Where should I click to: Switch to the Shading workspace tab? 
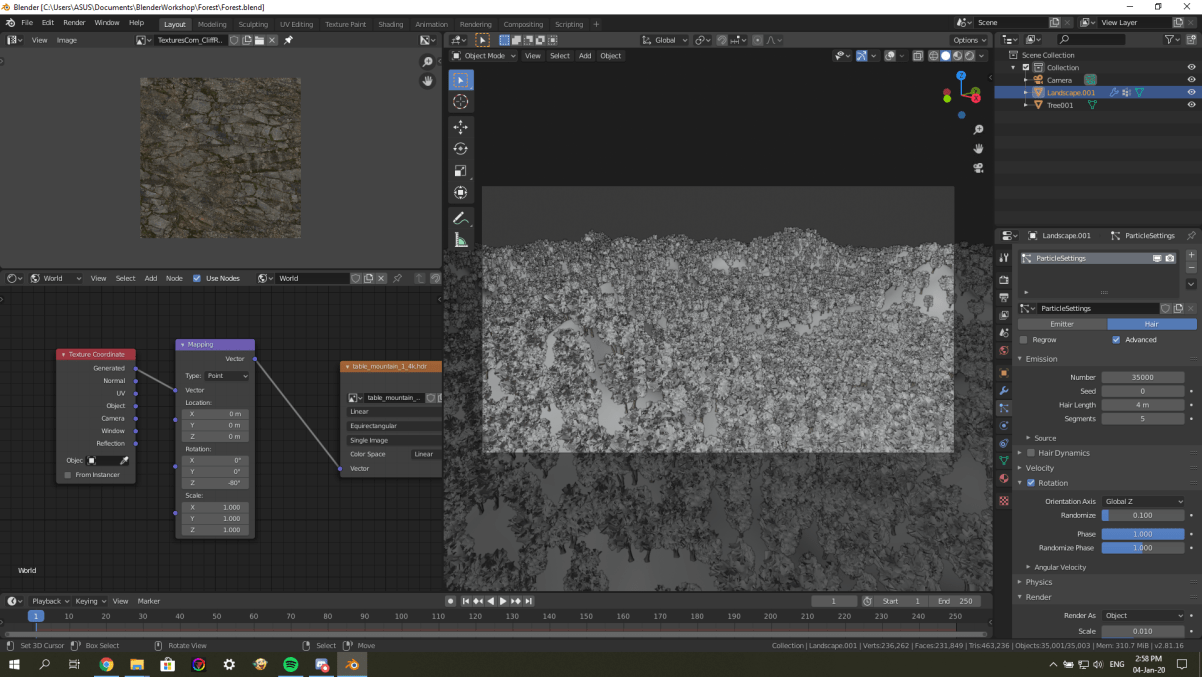[x=391, y=24]
